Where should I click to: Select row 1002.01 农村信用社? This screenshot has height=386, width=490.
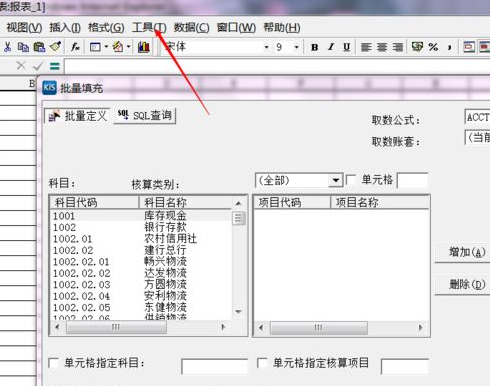pyautogui.click(x=141, y=239)
